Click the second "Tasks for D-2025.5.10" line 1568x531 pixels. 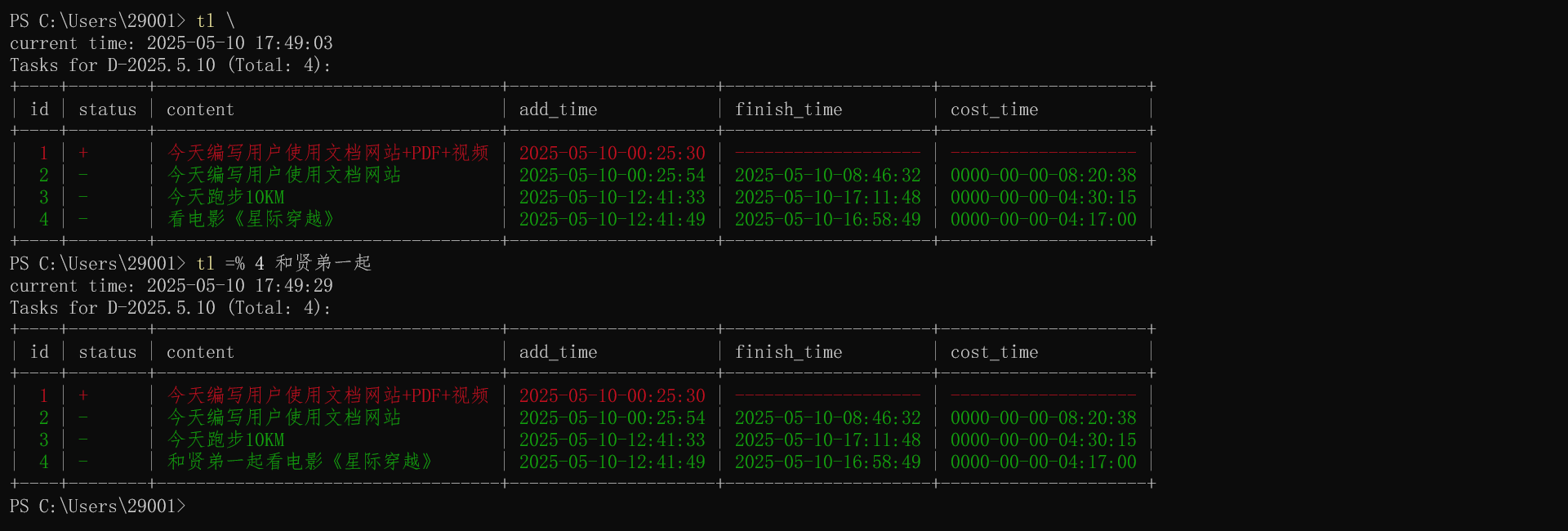tap(171, 308)
